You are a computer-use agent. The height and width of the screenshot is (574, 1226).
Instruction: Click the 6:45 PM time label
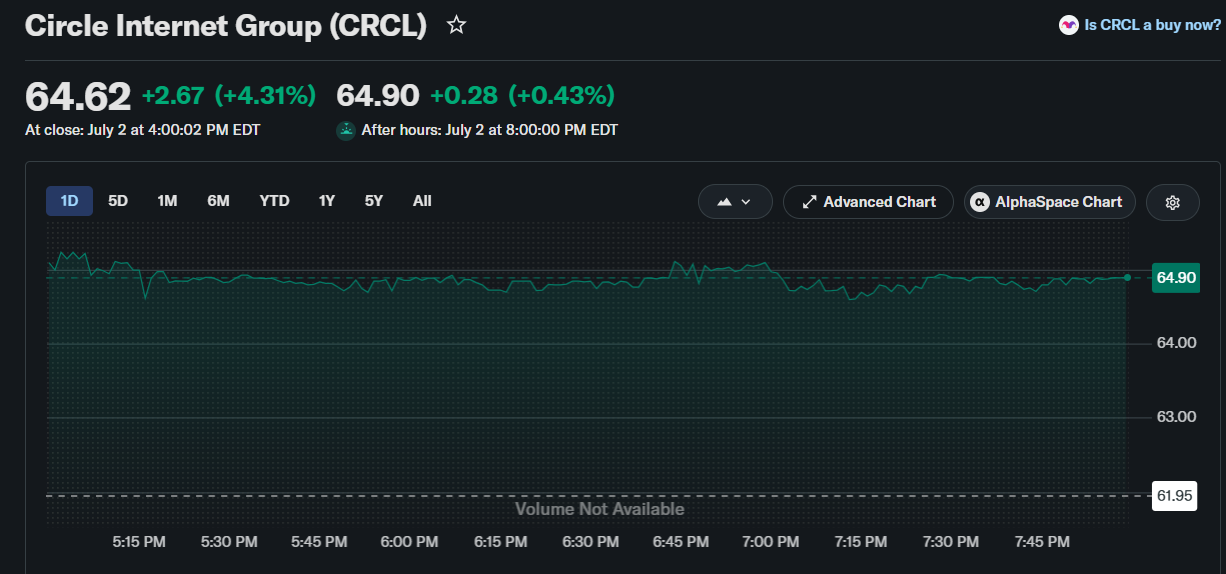(x=680, y=542)
